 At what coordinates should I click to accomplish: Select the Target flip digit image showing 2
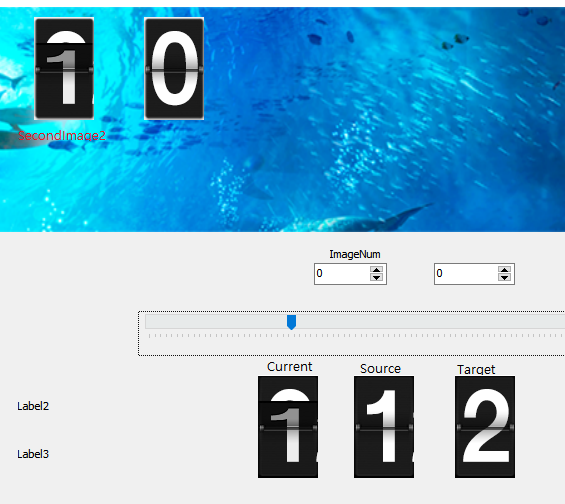(485, 427)
